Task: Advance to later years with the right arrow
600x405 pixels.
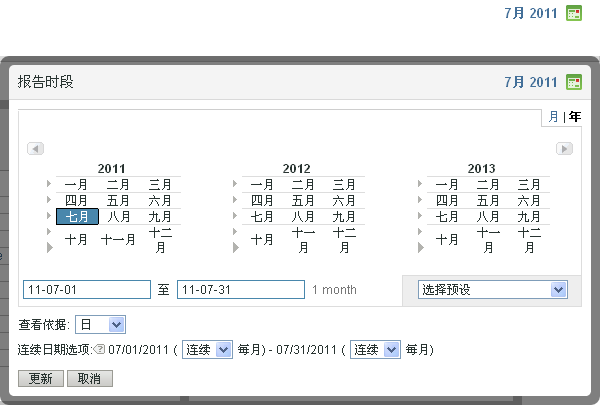Action: pos(564,149)
